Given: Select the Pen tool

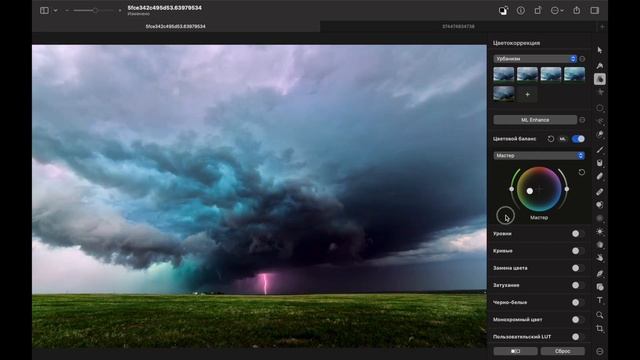Looking at the screenshot, I should (x=600, y=273).
